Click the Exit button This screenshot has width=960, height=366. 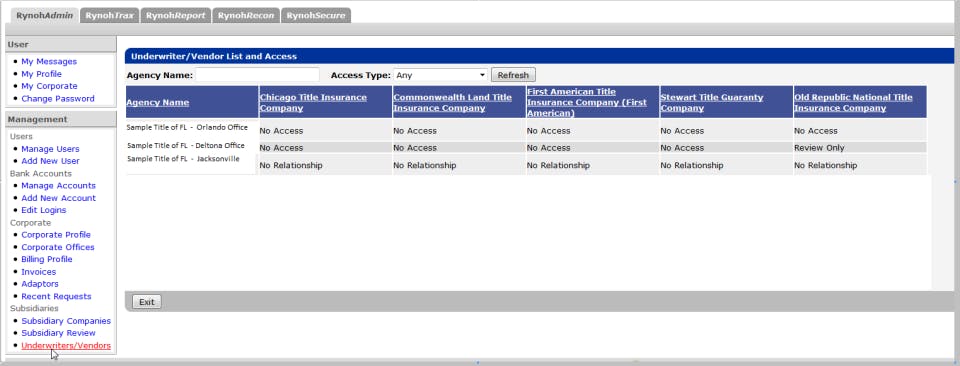click(x=147, y=302)
